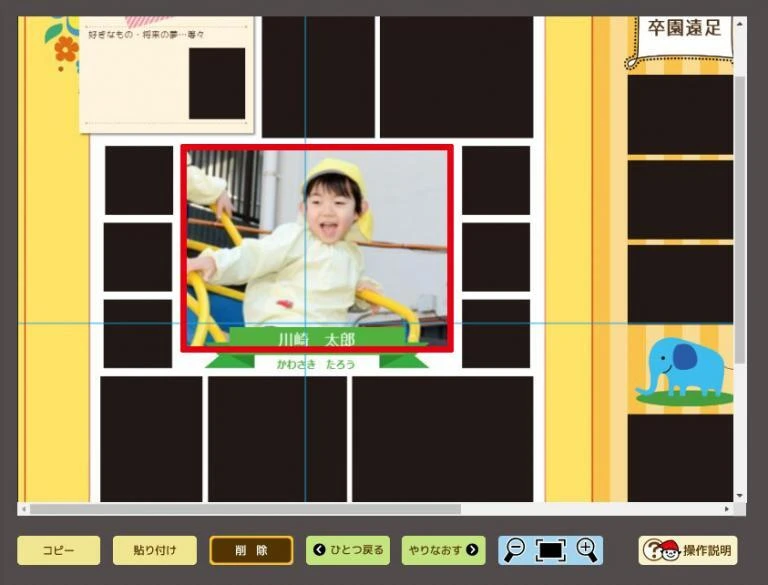Zoom out with the minus magnifier icon
Screen dimensions: 768x585
click(x=514, y=550)
